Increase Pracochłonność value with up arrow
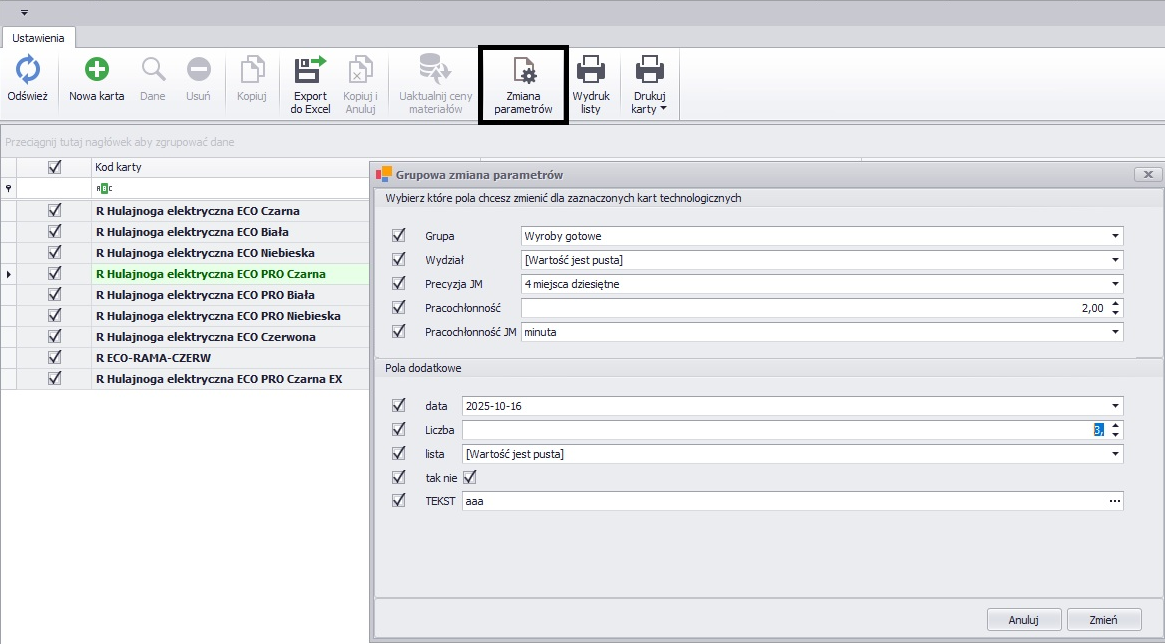1165x644 pixels. (1116, 303)
